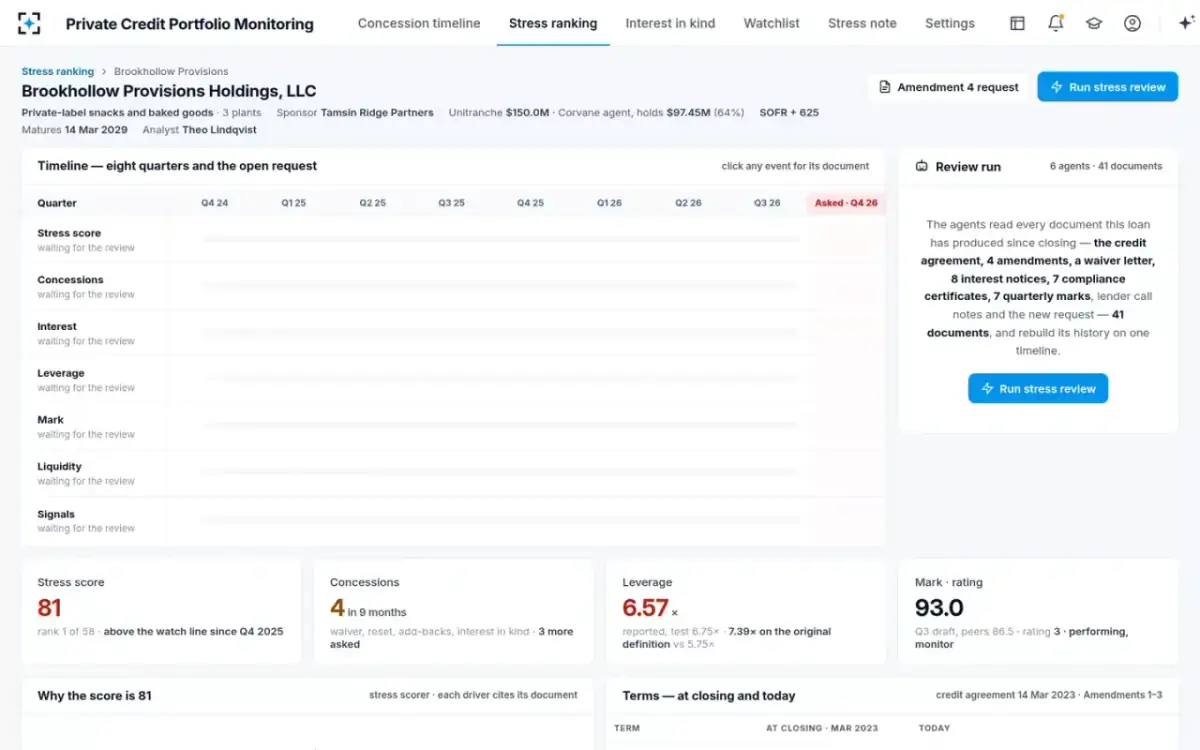Viewport: 1200px width, 750px height.
Task: Select the Q3 25 quarter column header
Action: click(x=451, y=203)
